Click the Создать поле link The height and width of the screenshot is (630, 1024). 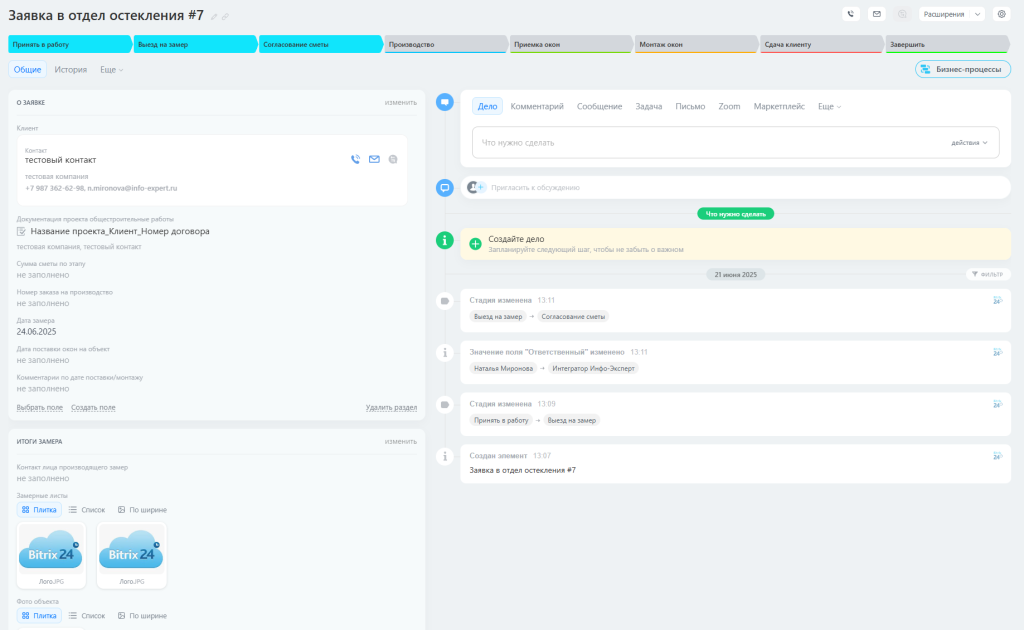pos(93,408)
